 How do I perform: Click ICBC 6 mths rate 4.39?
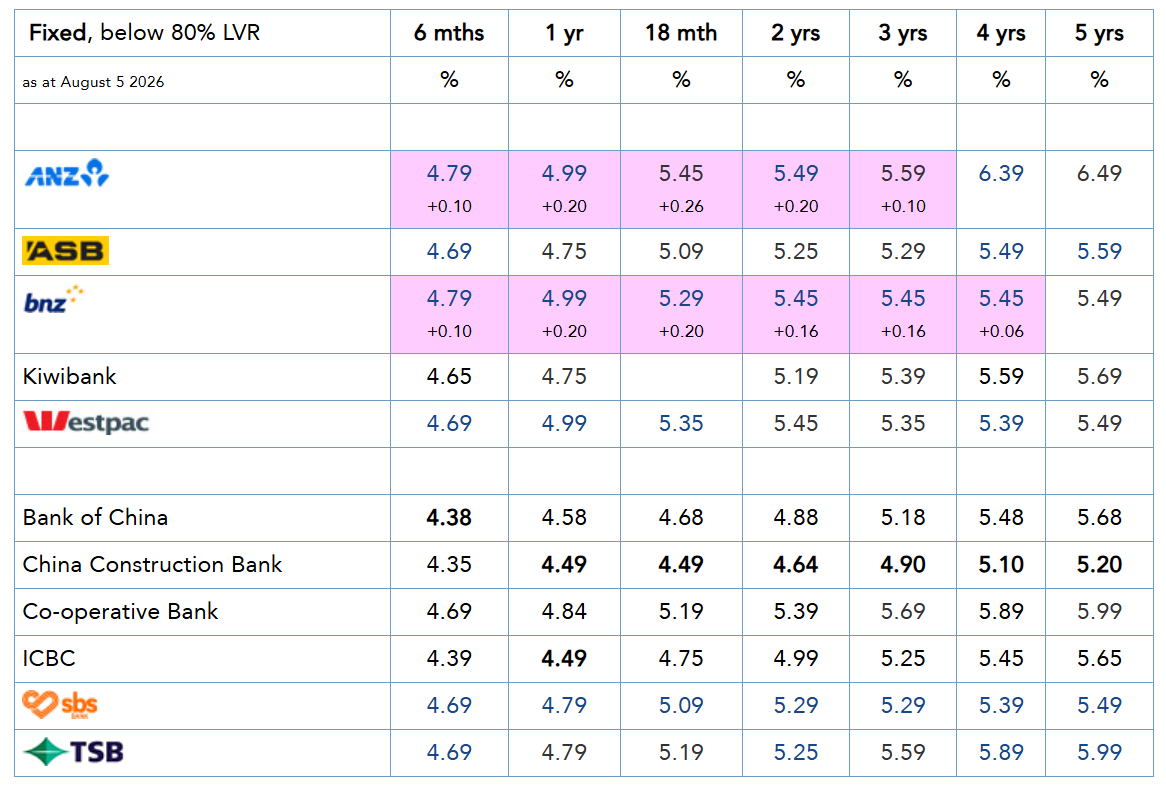449,658
